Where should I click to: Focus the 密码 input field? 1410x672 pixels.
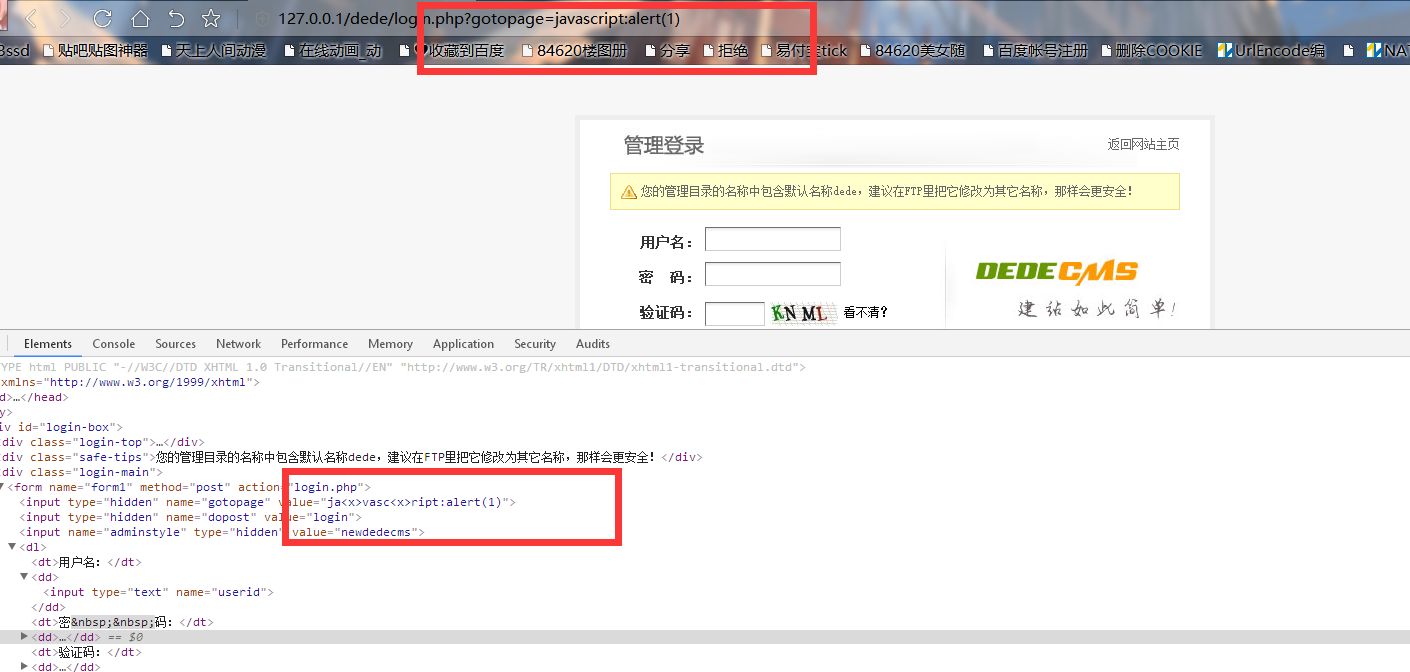tap(773, 274)
